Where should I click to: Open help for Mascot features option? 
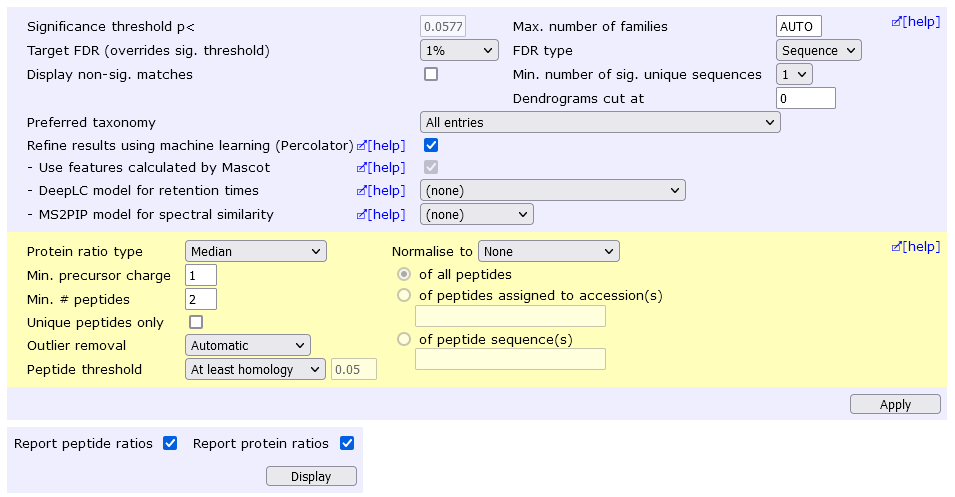(381, 167)
